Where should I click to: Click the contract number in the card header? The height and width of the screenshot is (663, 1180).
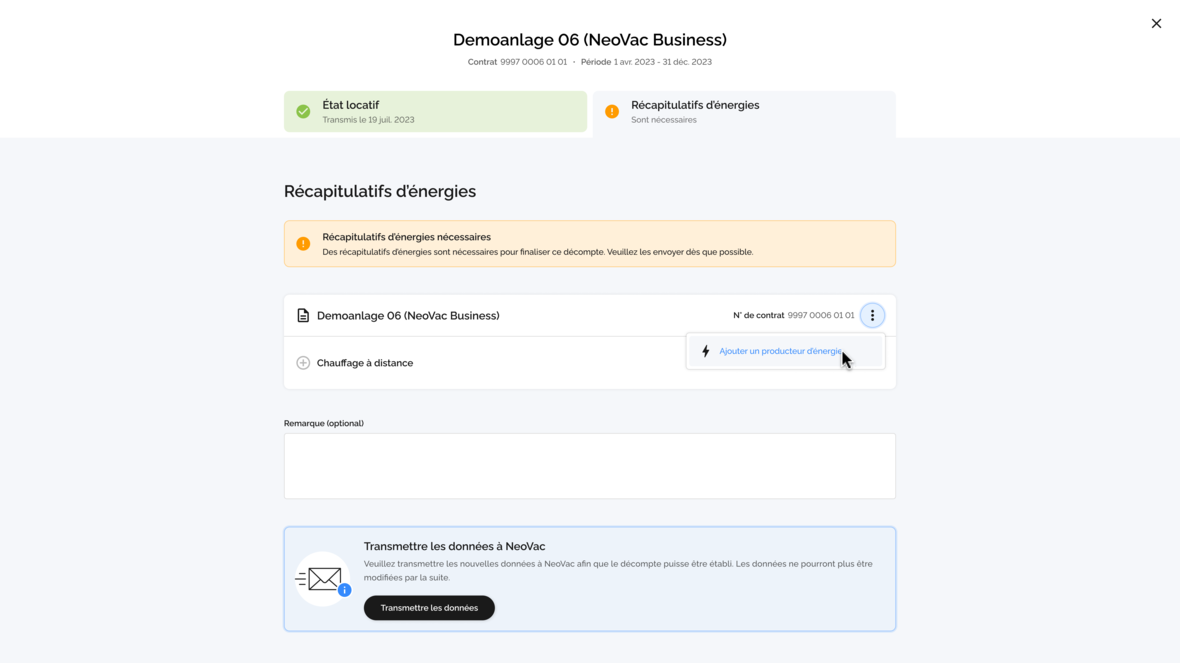[x=820, y=315]
